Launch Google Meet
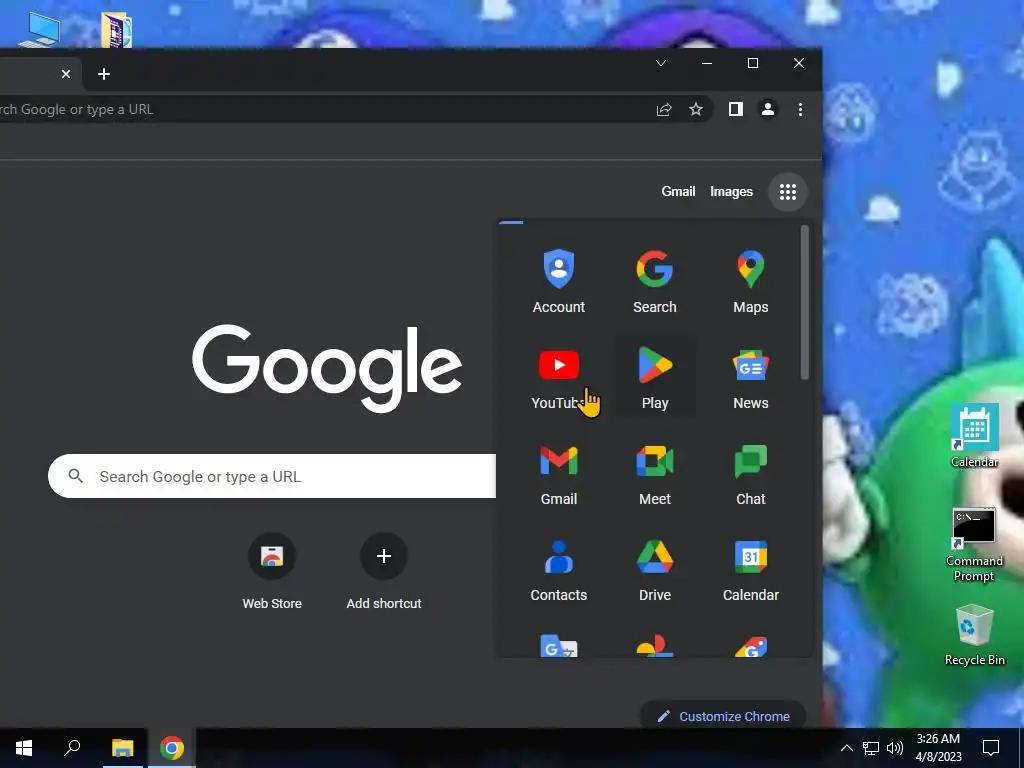Image resolution: width=1024 pixels, height=768 pixels. 654,473
